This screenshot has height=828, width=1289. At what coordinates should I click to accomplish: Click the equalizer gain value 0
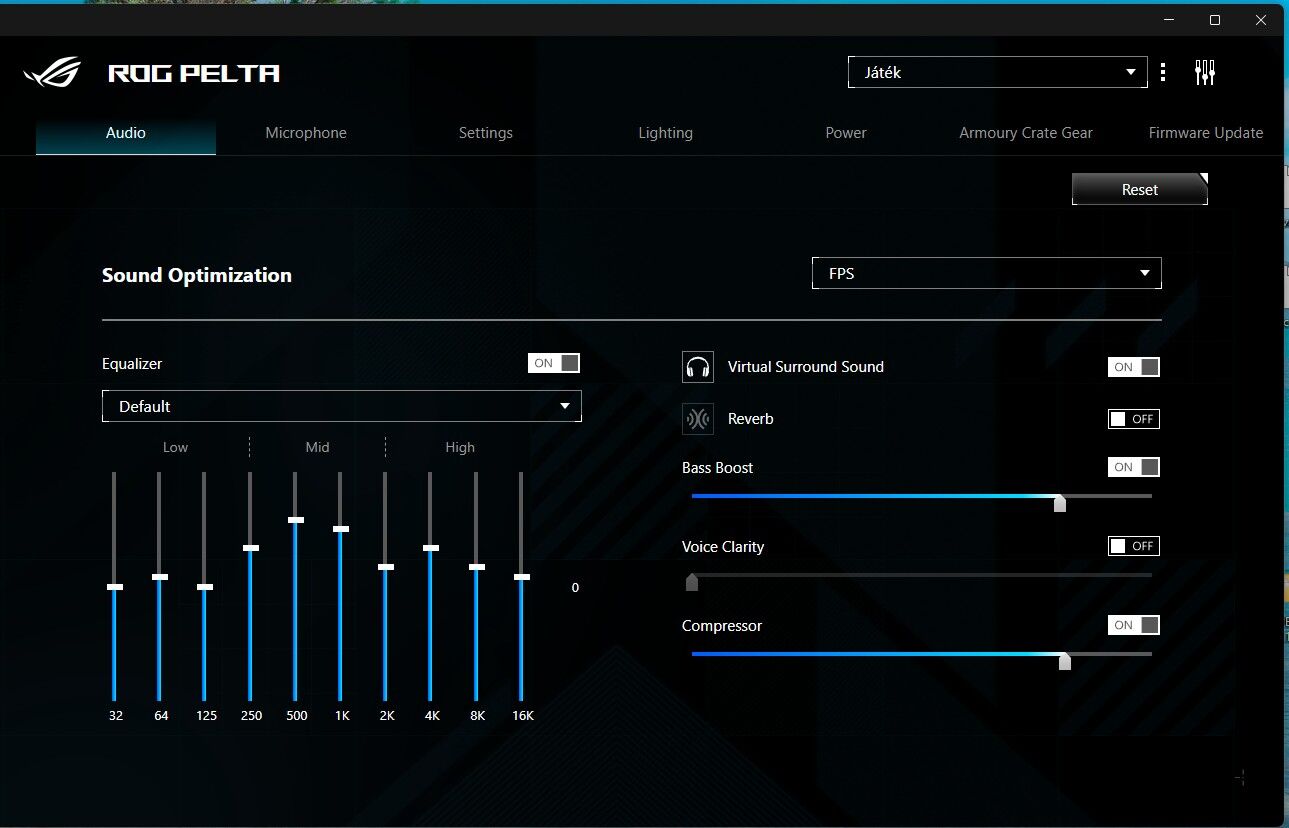tap(575, 587)
